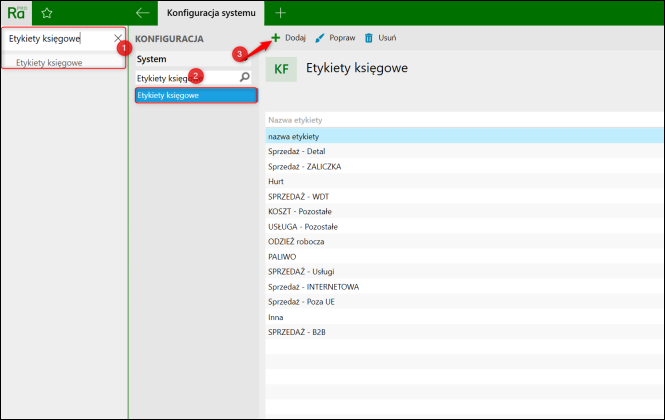Select the 'SPRZEDAŻ - B2B' row
The height and width of the screenshot is (420, 665).
click(x=465, y=332)
